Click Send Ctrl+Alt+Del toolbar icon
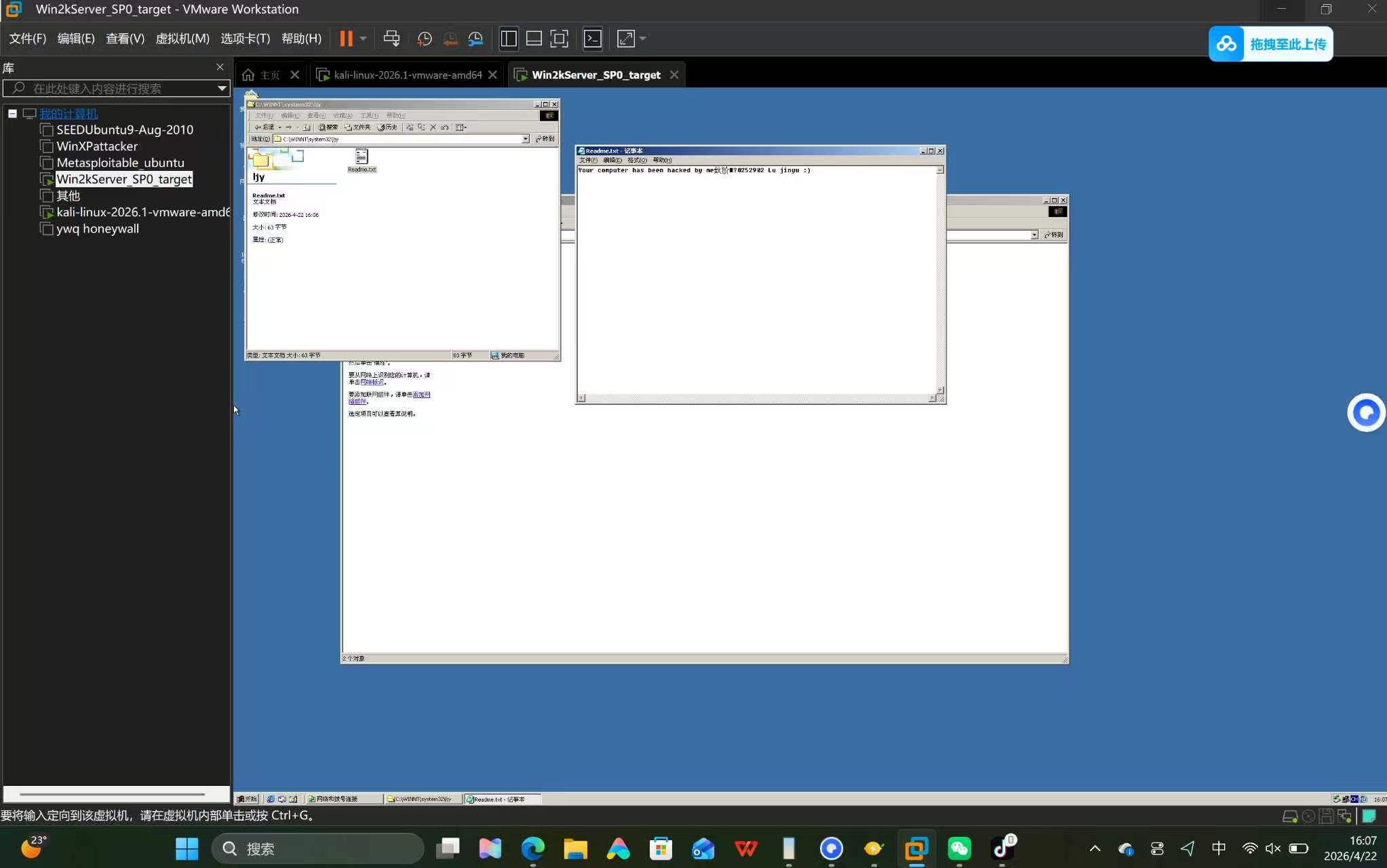 pos(391,39)
